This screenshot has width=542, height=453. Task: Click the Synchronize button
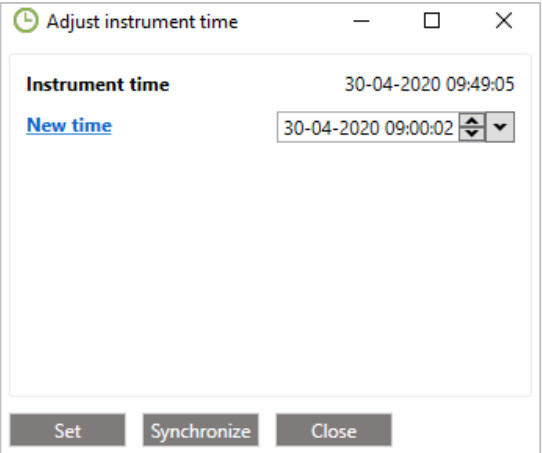(201, 431)
